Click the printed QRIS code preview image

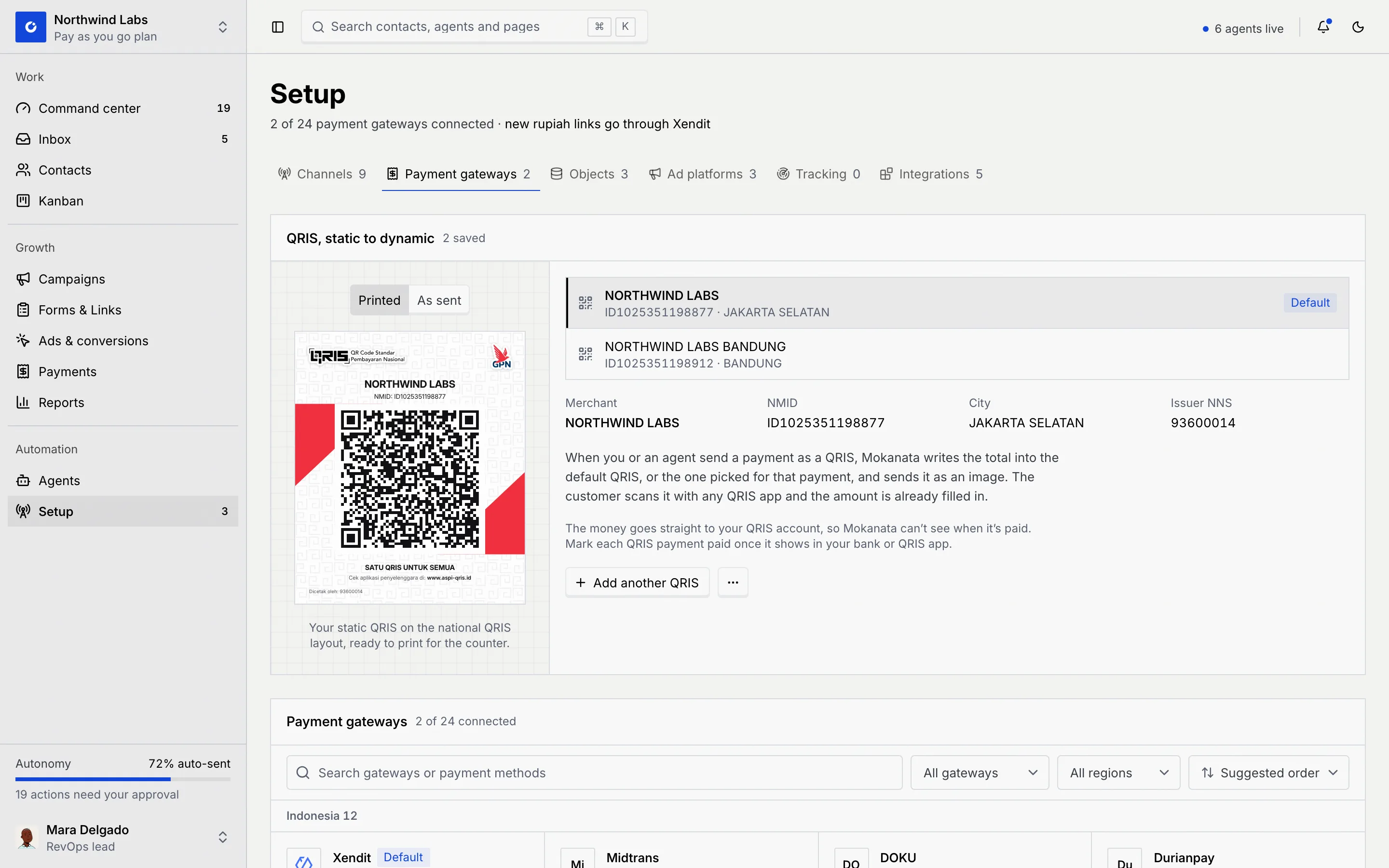coord(410,467)
